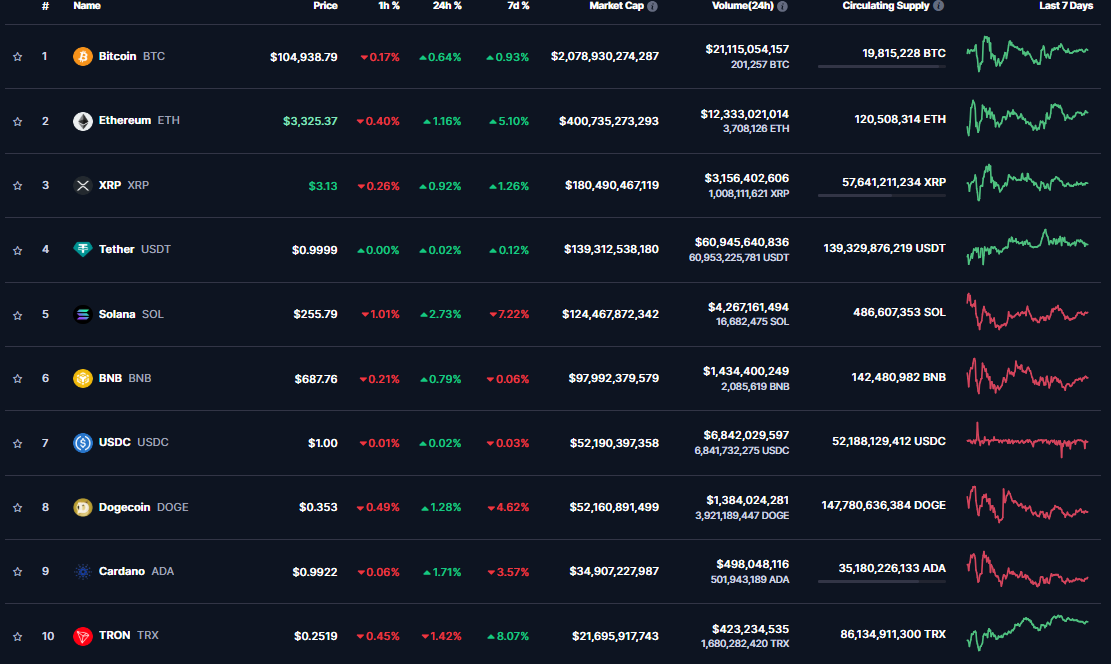The height and width of the screenshot is (664, 1111).
Task: Open Ethereum's last 7 days sparkline chart
Action: (1027, 117)
